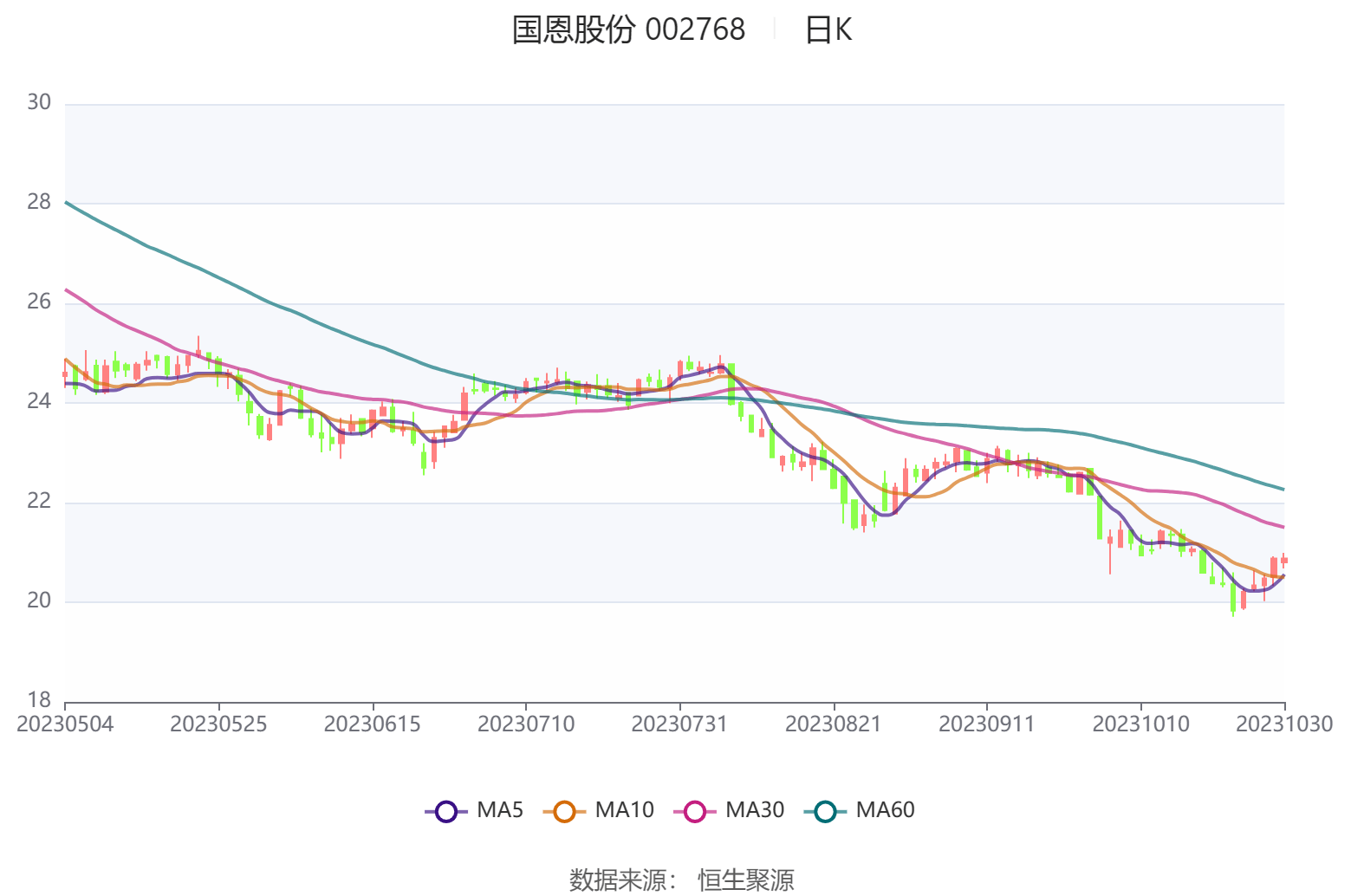Hide the MA10 line using its legend text
This screenshot has width=1364, height=896.
tap(624, 810)
